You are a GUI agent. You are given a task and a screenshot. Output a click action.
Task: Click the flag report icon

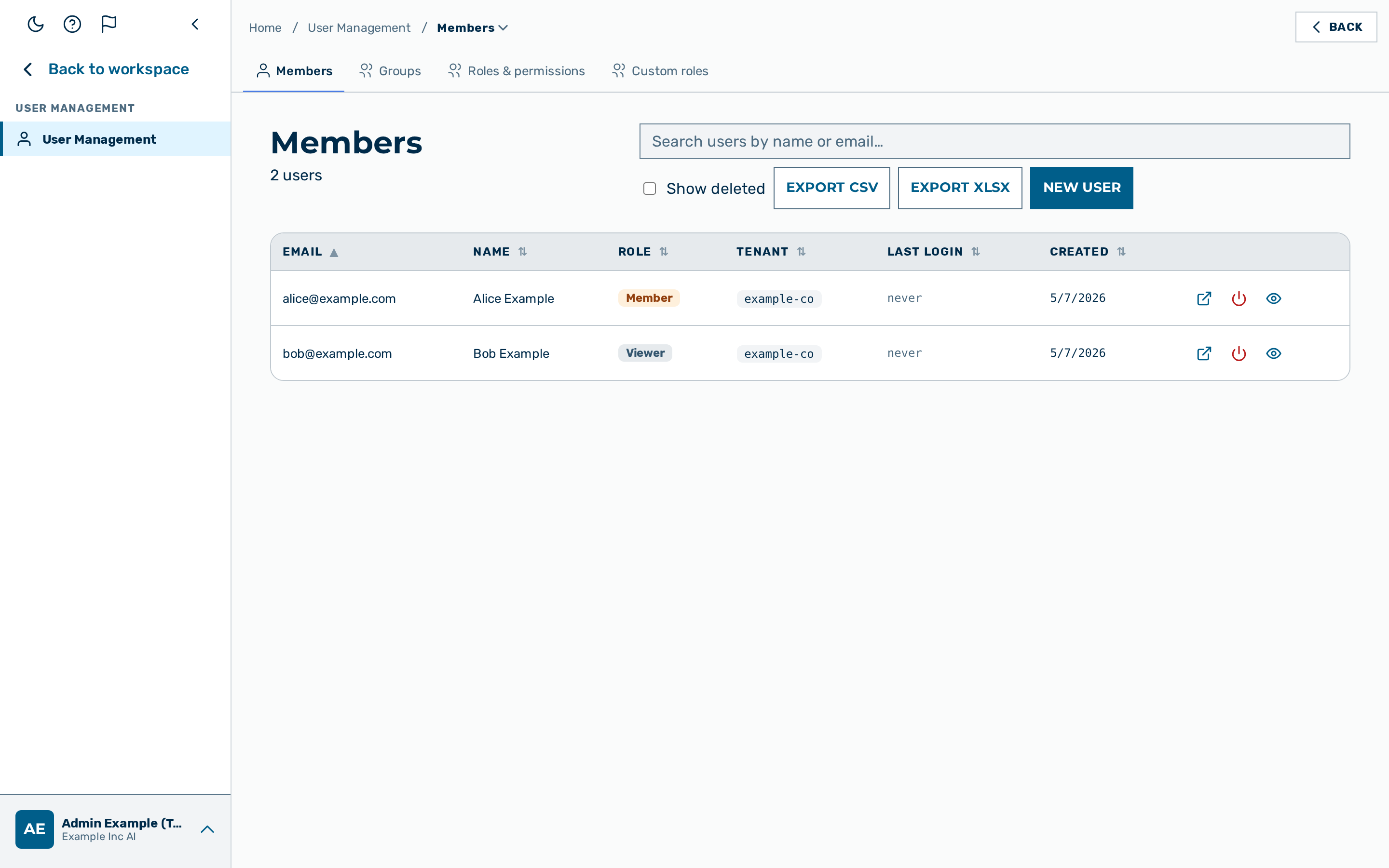(x=109, y=24)
